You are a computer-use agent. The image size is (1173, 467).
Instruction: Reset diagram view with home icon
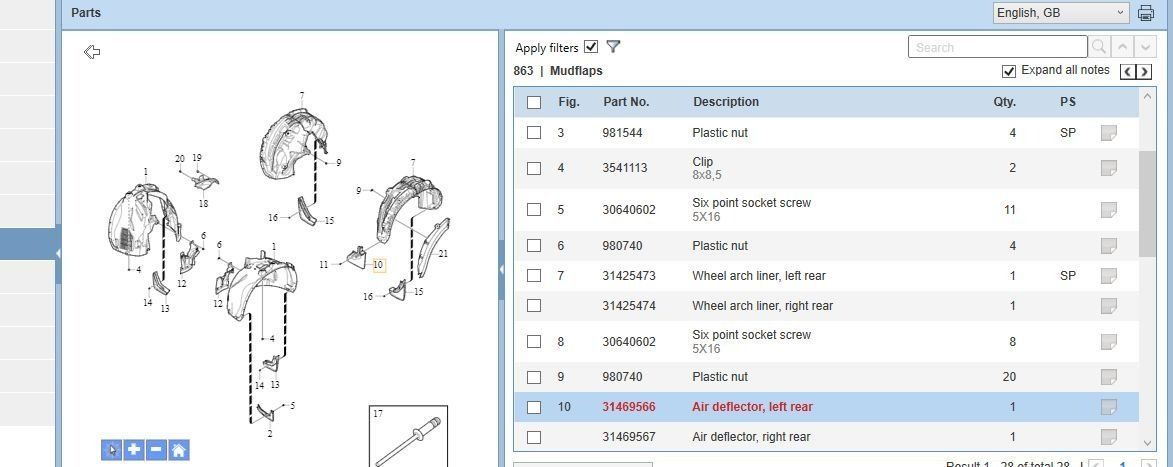(x=178, y=450)
